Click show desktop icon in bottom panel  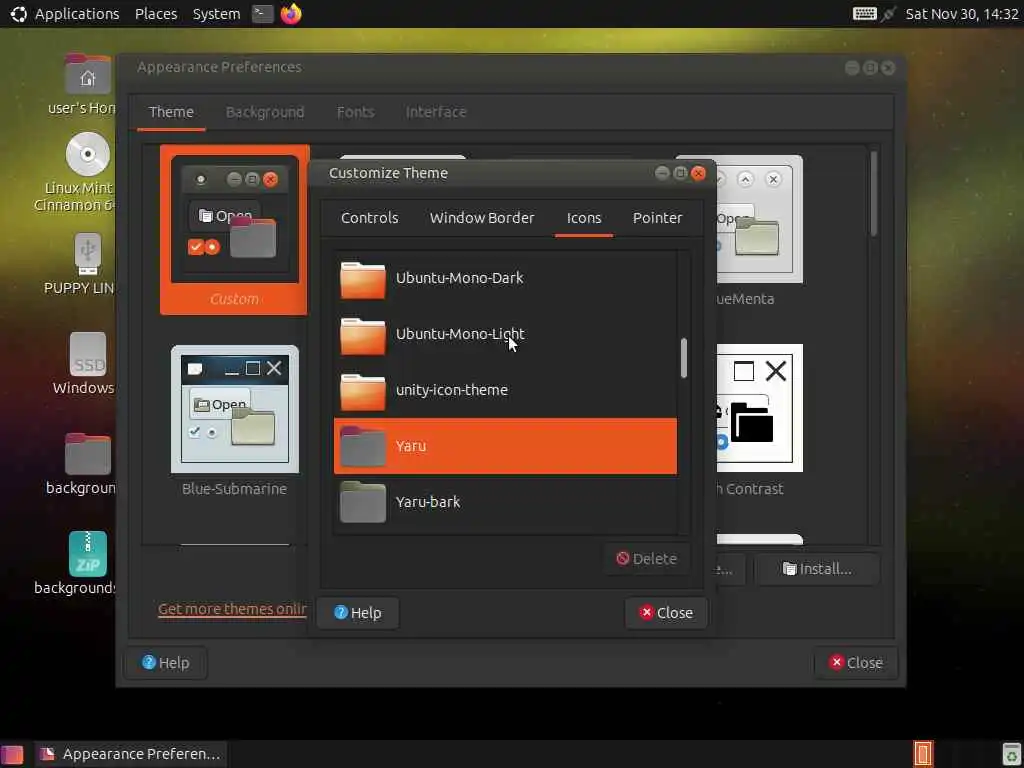(12, 754)
